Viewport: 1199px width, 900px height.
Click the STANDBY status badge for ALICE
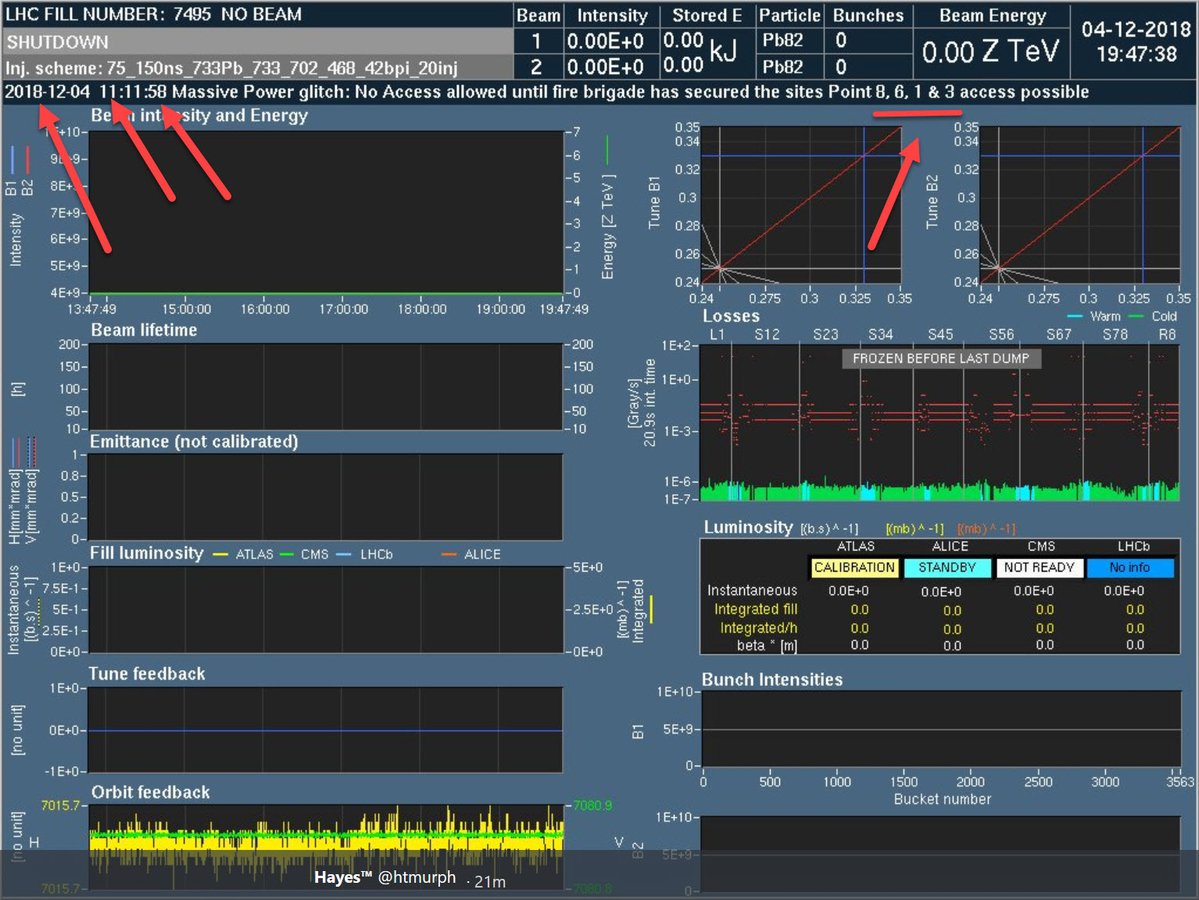(947, 568)
